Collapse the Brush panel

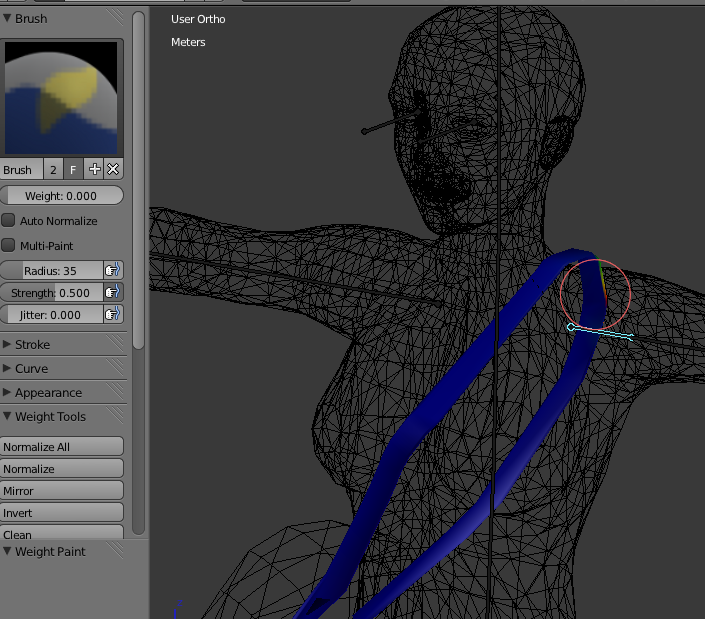(x=7, y=18)
